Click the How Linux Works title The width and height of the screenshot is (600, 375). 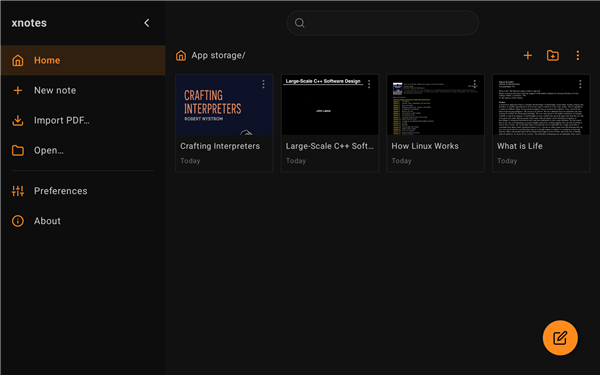[x=425, y=146]
